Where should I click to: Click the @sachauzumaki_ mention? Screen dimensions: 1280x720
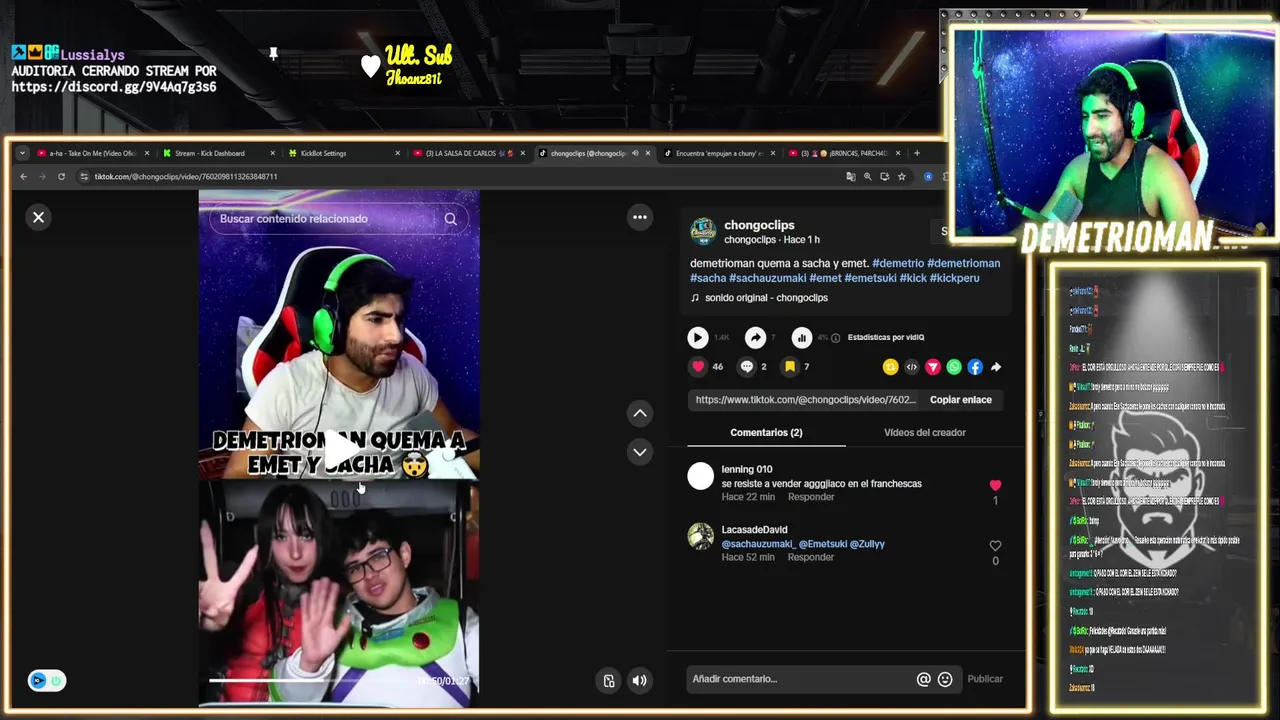click(758, 544)
